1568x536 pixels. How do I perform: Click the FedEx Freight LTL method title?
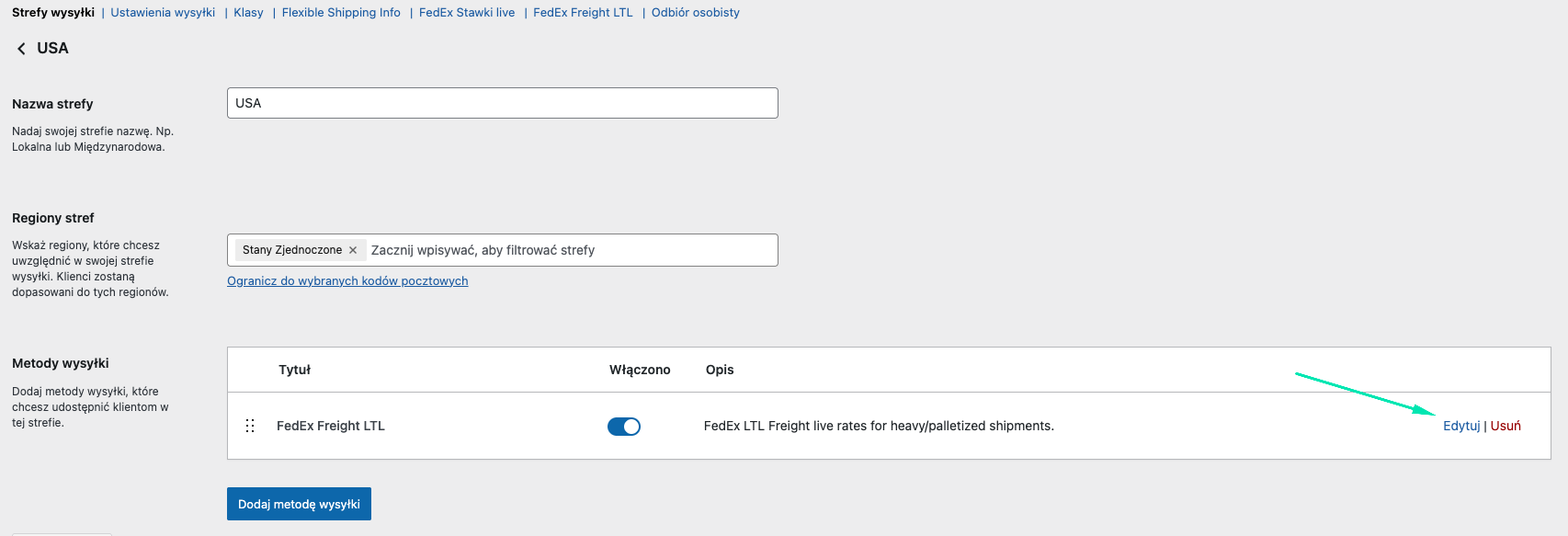click(x=331, y=426)
